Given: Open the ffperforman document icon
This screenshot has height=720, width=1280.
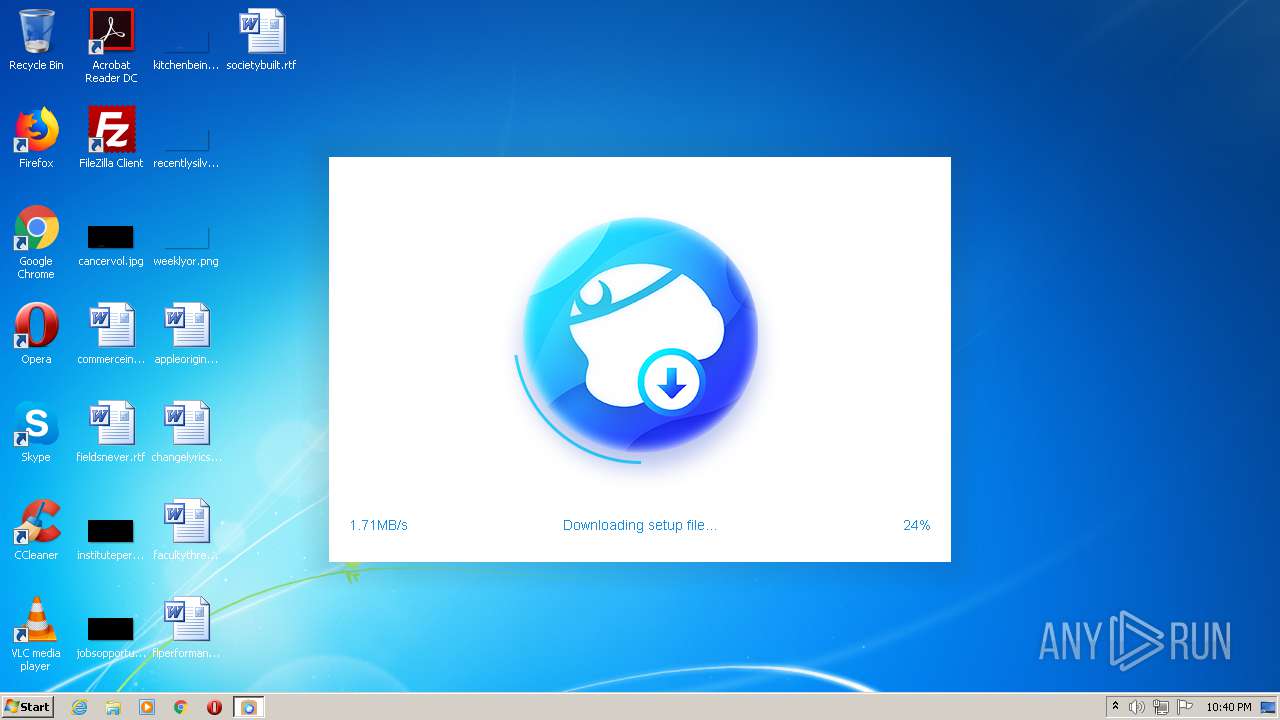Looking at the screenshot, I should coord(186,628).
